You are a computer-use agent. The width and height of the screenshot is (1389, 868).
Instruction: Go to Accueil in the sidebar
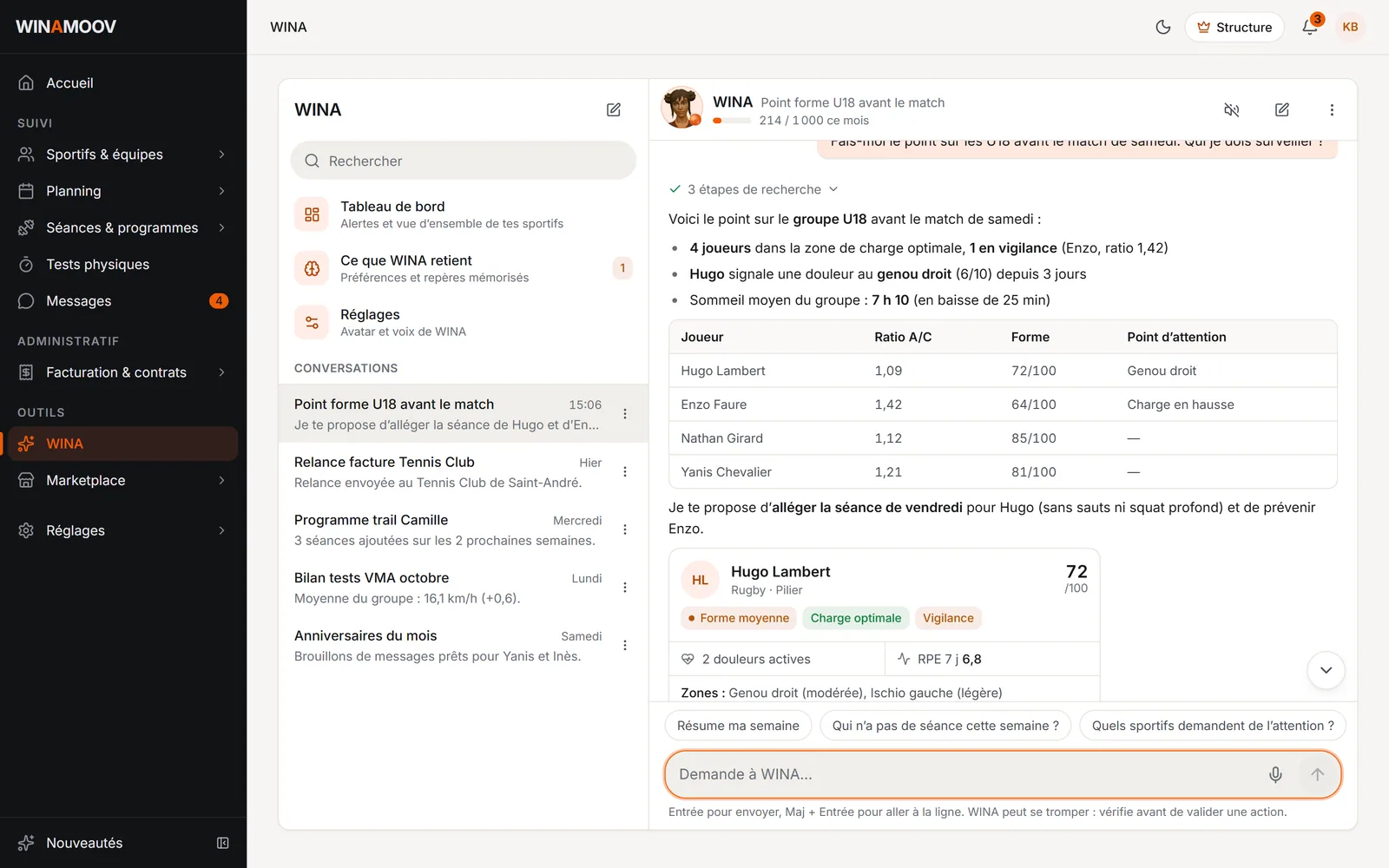pyautogui.click(x=122, y=82)
